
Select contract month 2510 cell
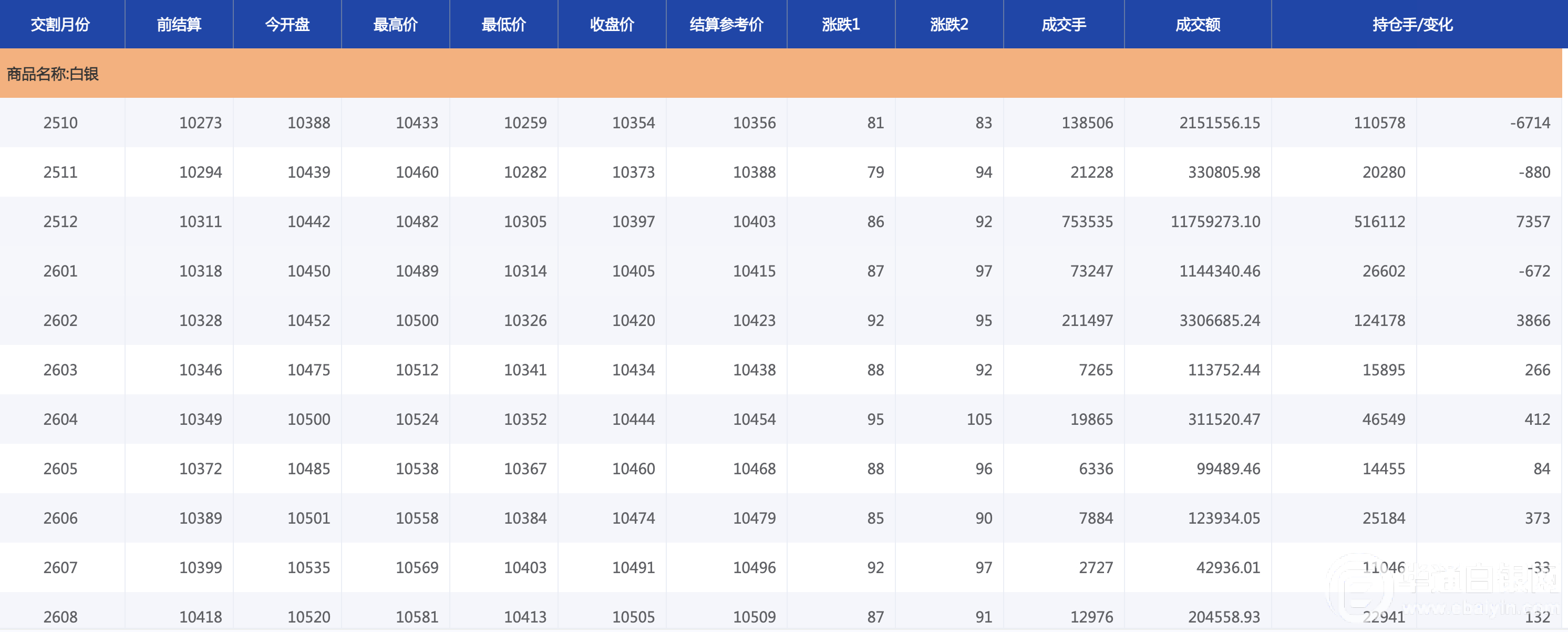point(60,123)
